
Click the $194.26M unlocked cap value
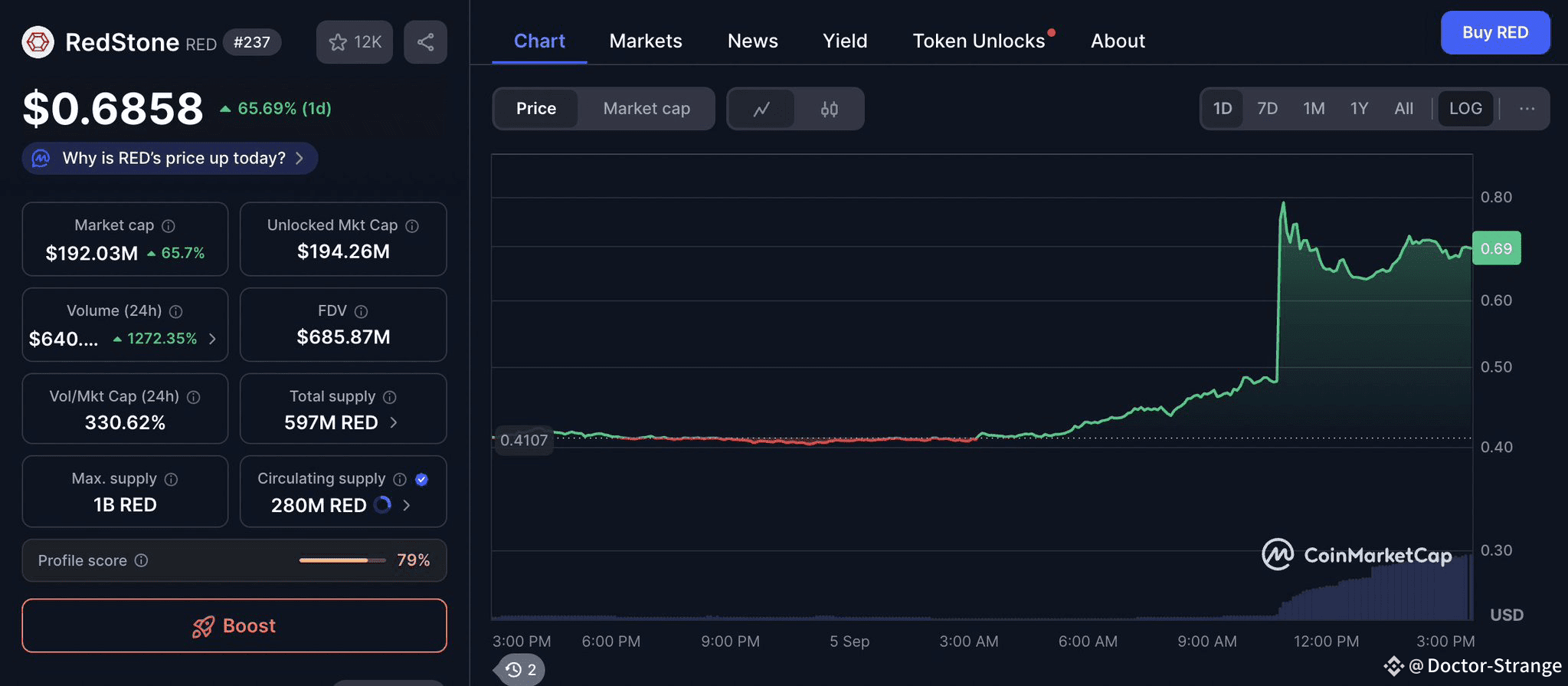[x=343, y=251]
